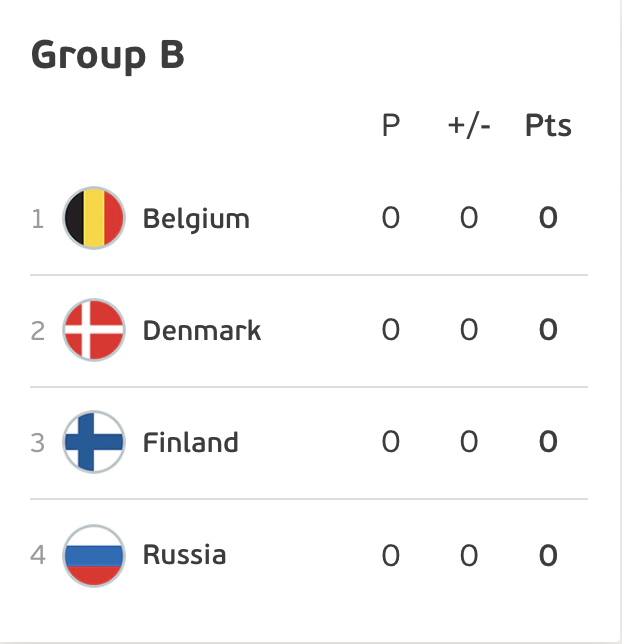Open the Denmark team link

point(202,331)
